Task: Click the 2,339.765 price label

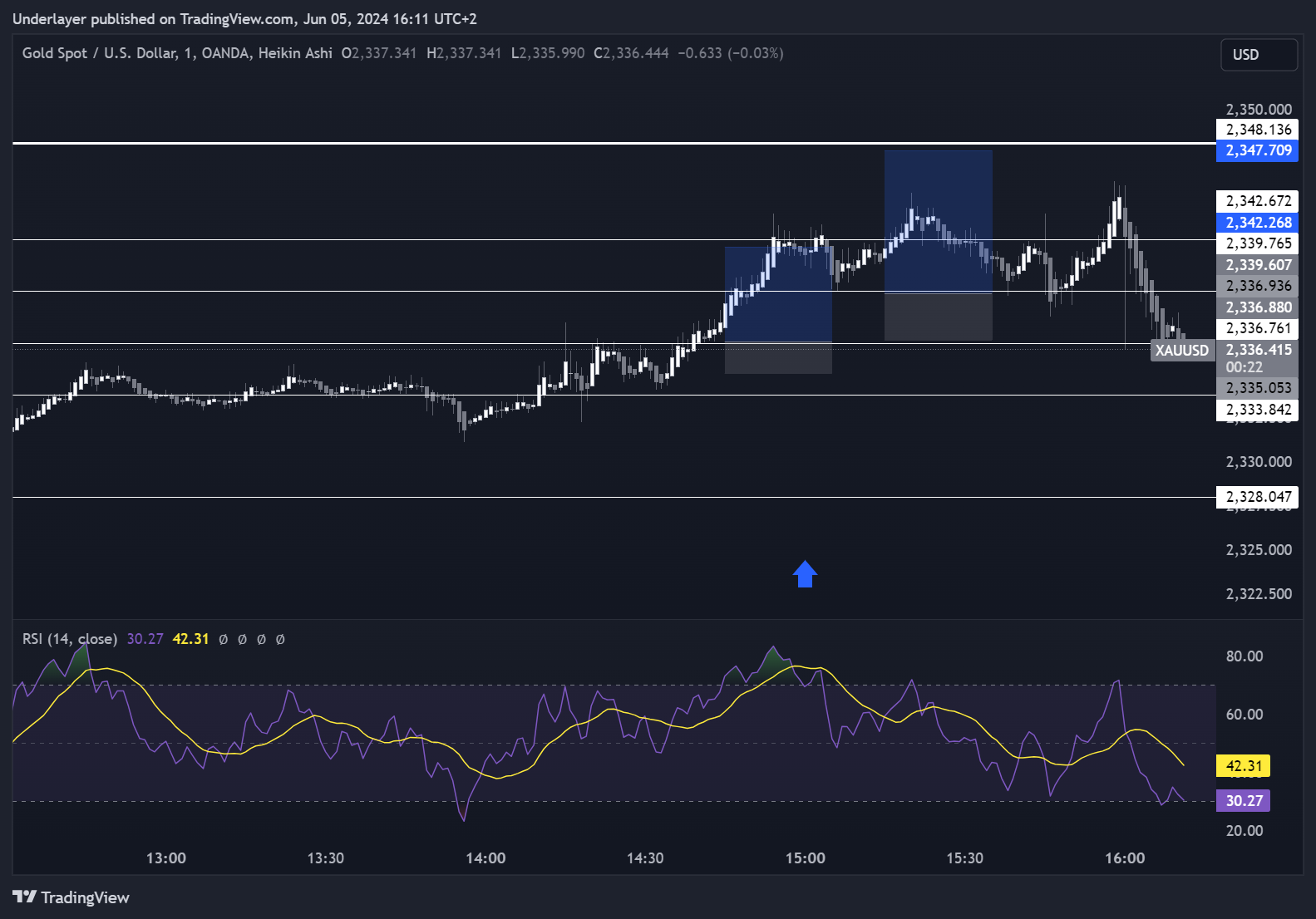Action: [1257, 243]
